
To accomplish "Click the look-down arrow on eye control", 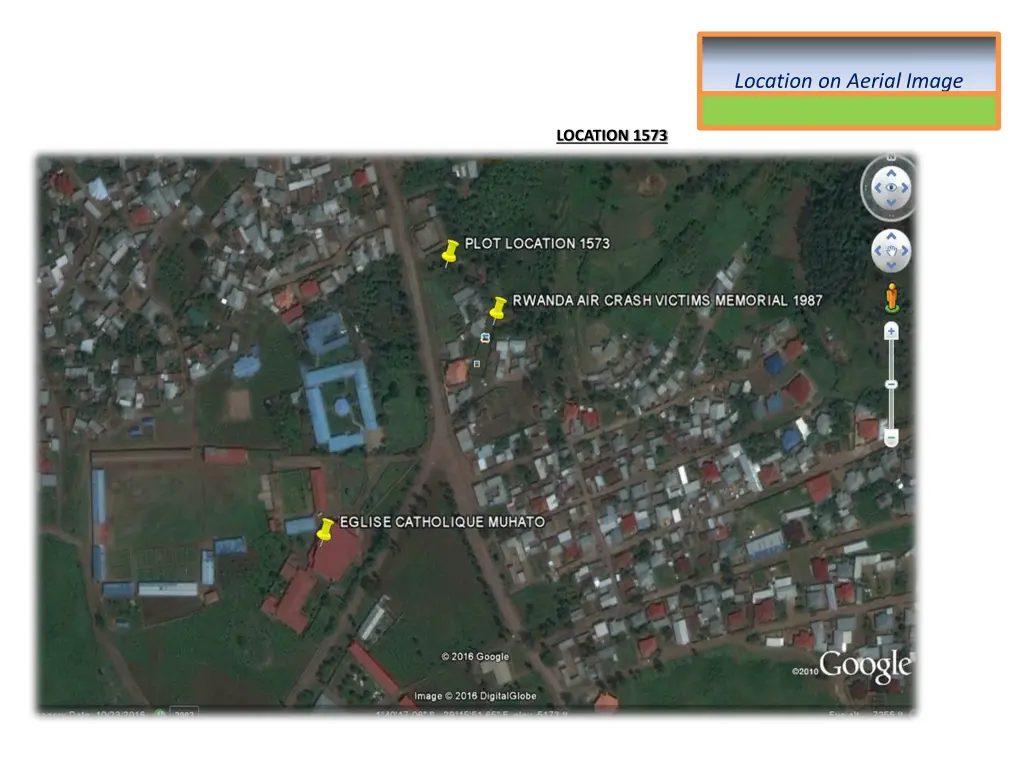I will point(891,202).
